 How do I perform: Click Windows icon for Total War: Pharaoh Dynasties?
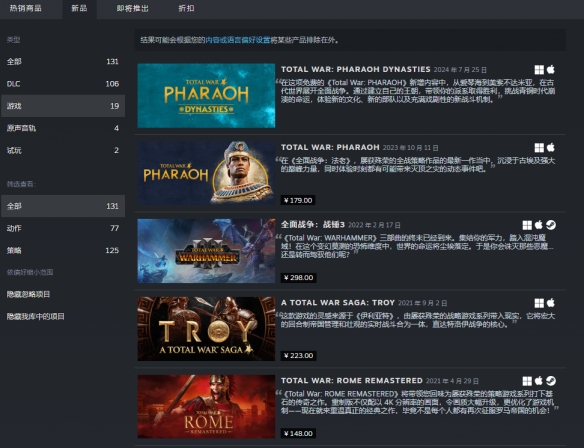coord(539,70)
